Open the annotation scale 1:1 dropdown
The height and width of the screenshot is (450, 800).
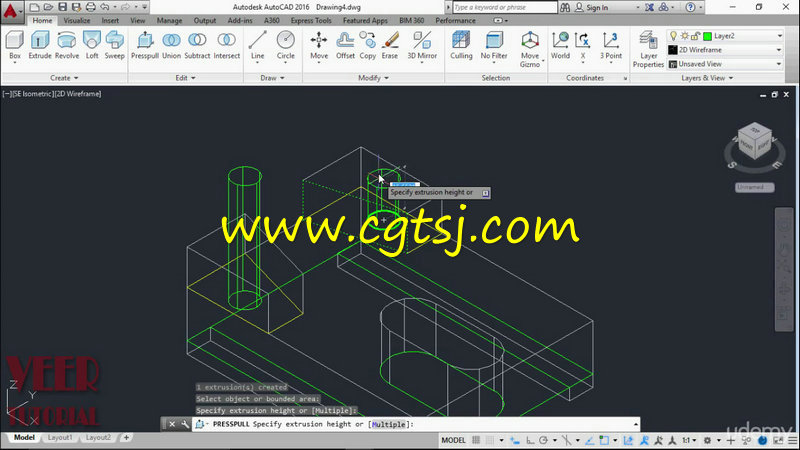[x=689, y=440]
